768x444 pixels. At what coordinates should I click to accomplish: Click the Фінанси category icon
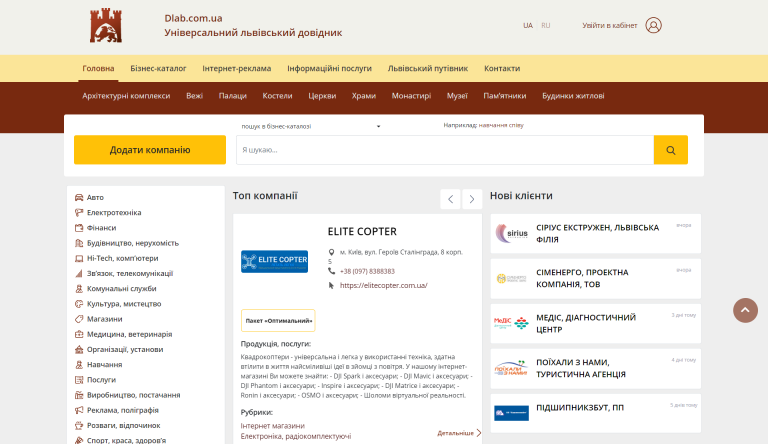coord(79,228)
